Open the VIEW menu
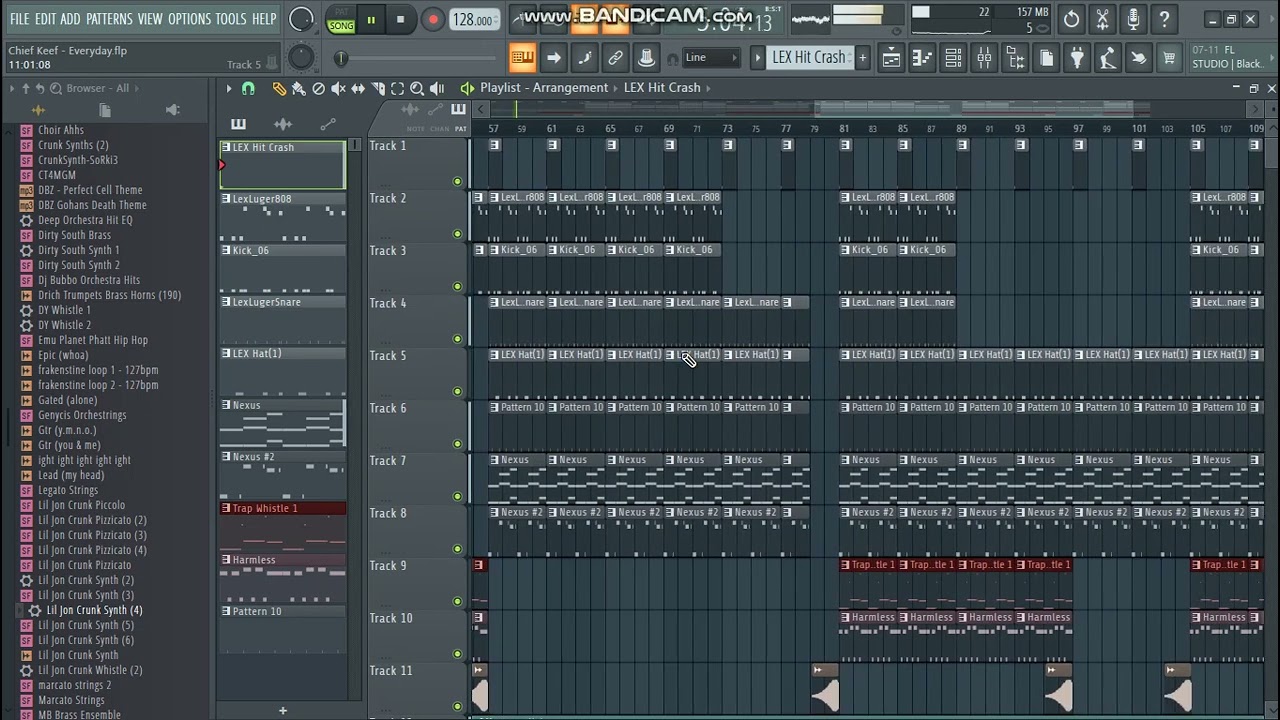This screenshot has height=720, width=1280. pyautogui.click(x=150, y=19)
